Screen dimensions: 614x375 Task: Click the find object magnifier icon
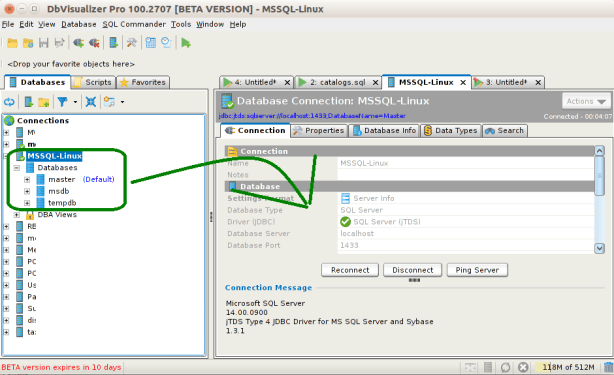(x=109, y=102)
